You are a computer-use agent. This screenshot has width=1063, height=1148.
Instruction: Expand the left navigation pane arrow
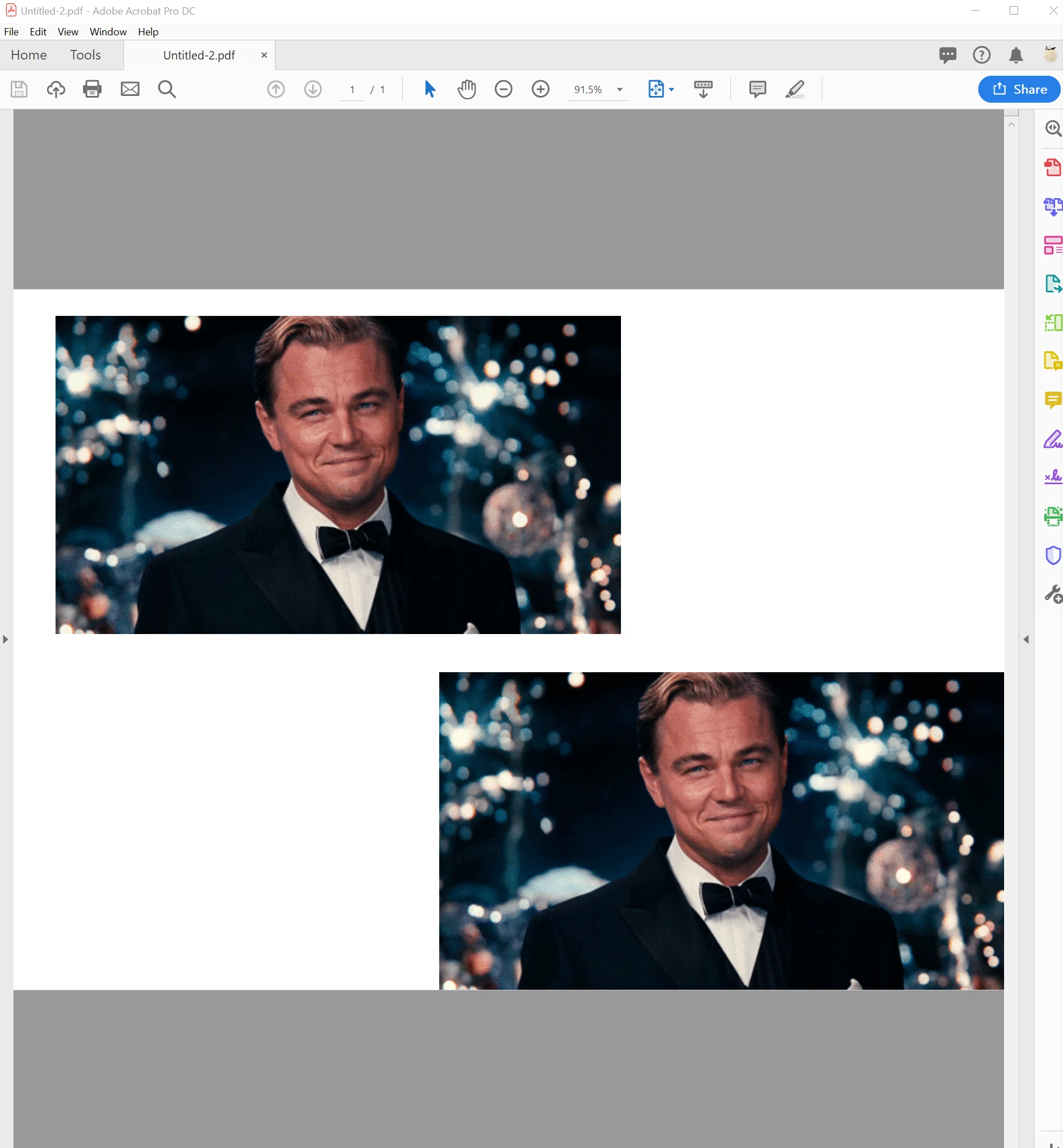coord(5,639)
